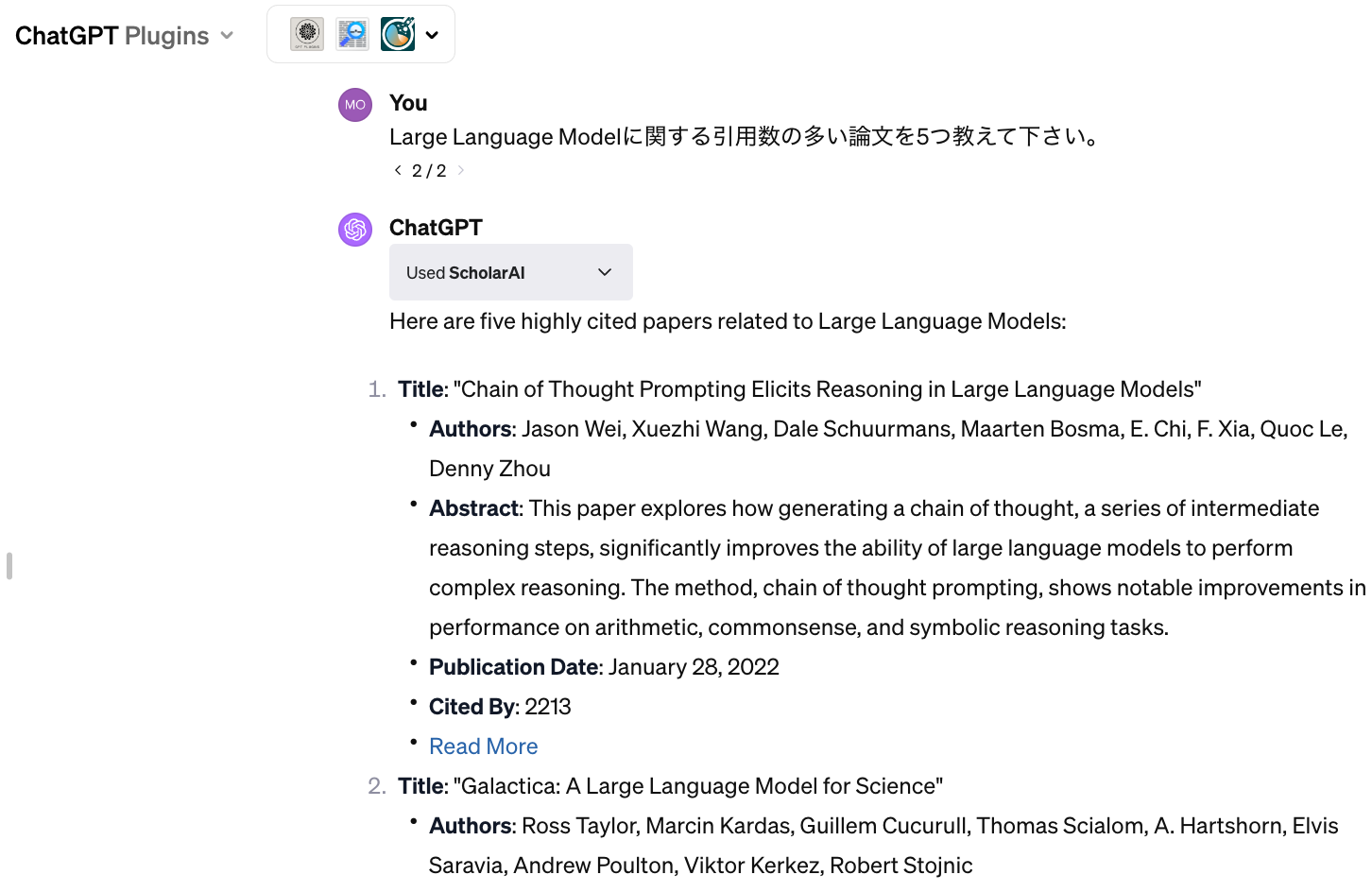
Task: Click the 2 / 2 version counter
Action: (429, 171)
